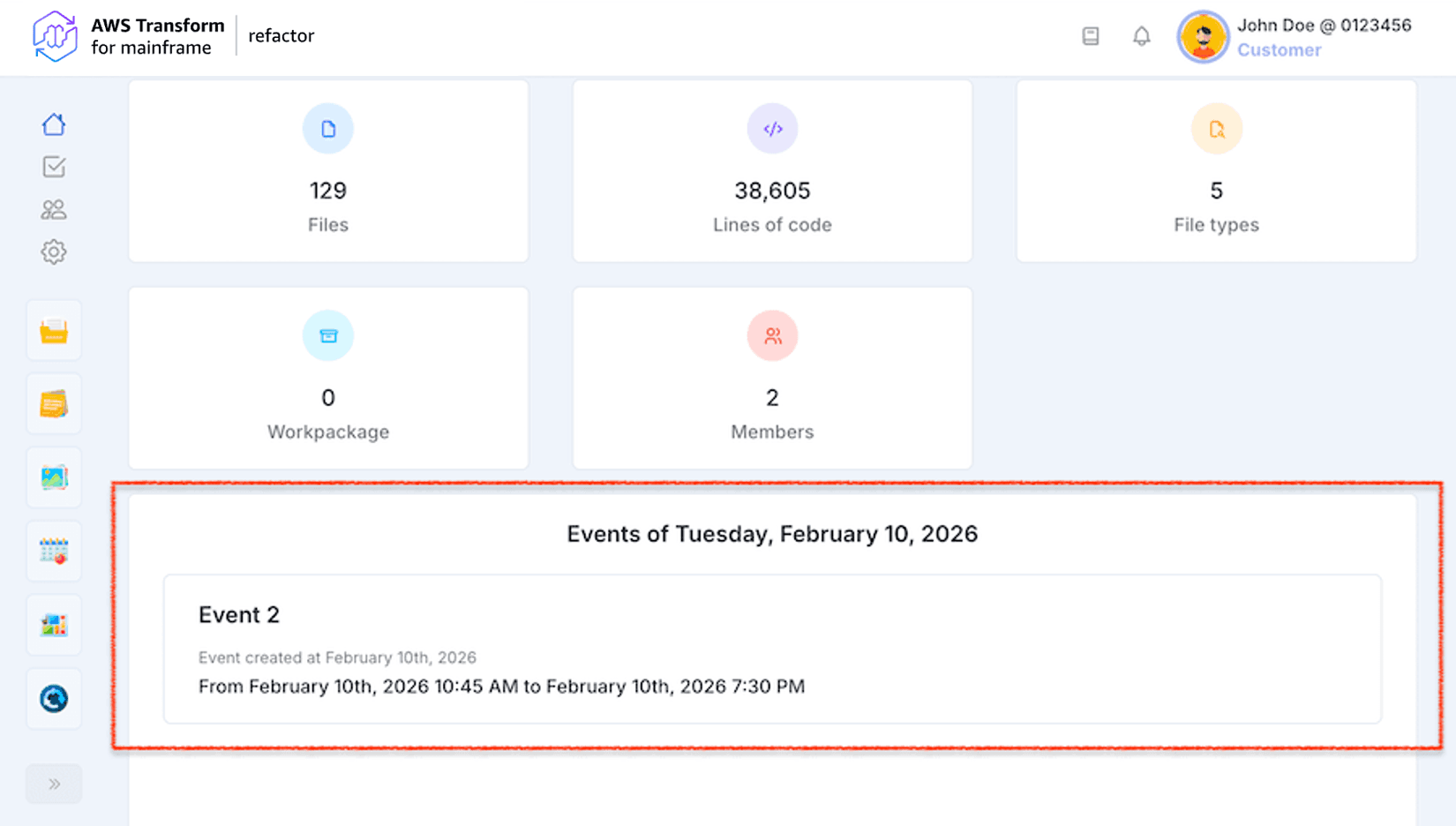
Task: Go to the Home page in the sidebar
Action: (54, 124)
